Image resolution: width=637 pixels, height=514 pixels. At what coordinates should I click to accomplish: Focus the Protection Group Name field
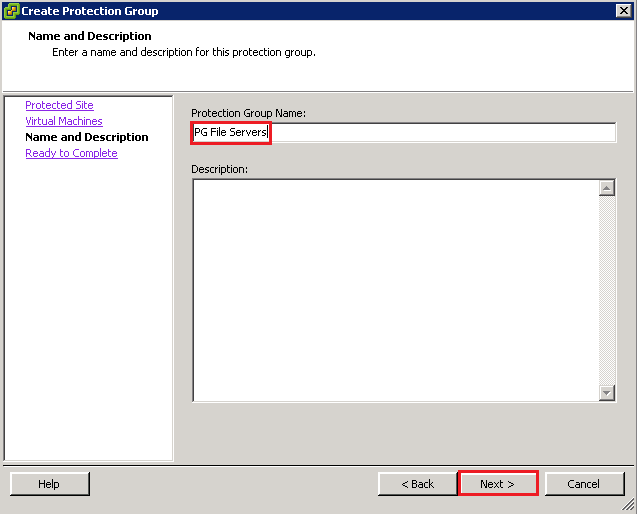tap(440, 133)
